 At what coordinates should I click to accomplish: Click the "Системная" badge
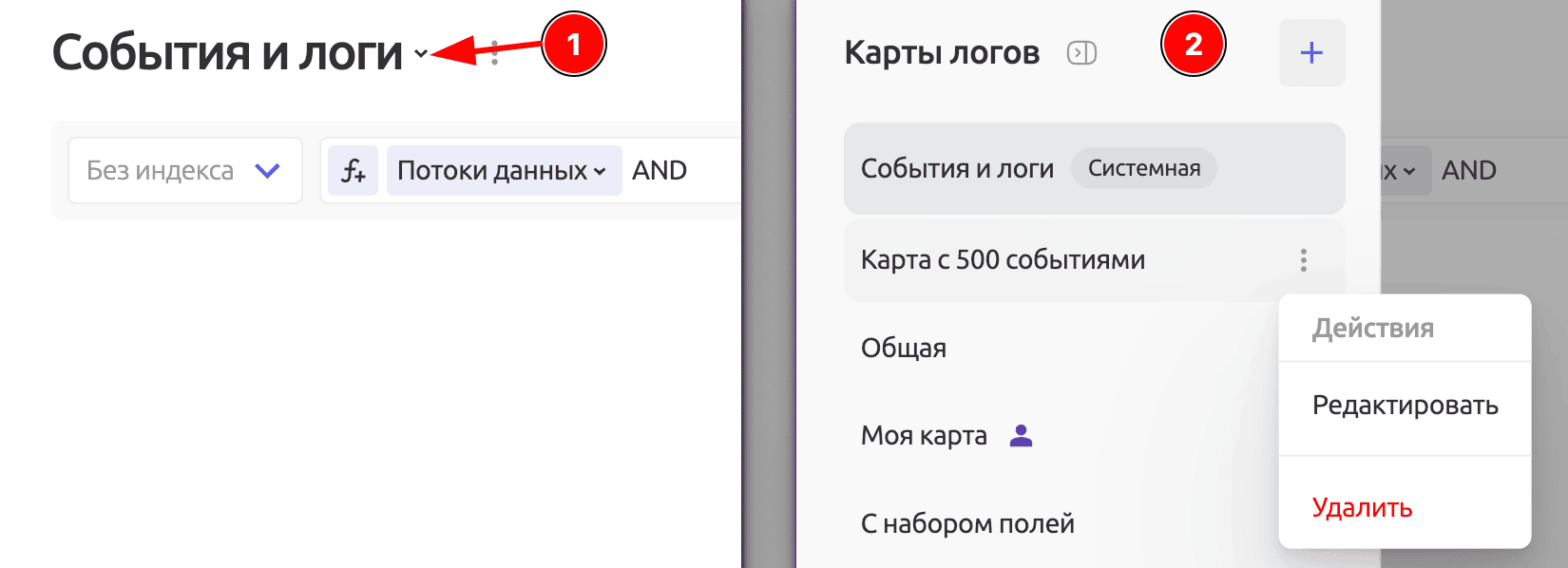pyautogui.click(x=1143, y=169)
